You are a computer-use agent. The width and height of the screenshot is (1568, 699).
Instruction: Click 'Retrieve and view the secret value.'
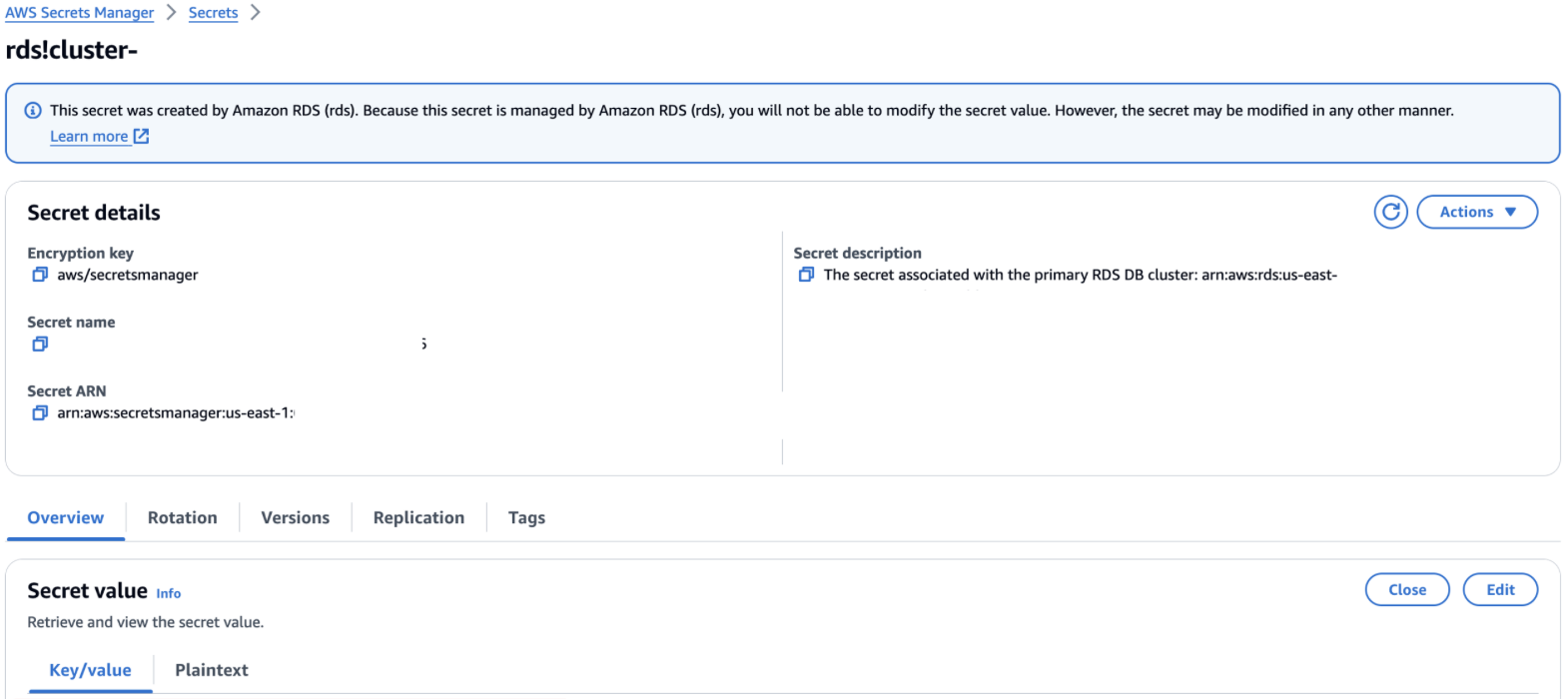pyautogui.click(x=146, y=622)
